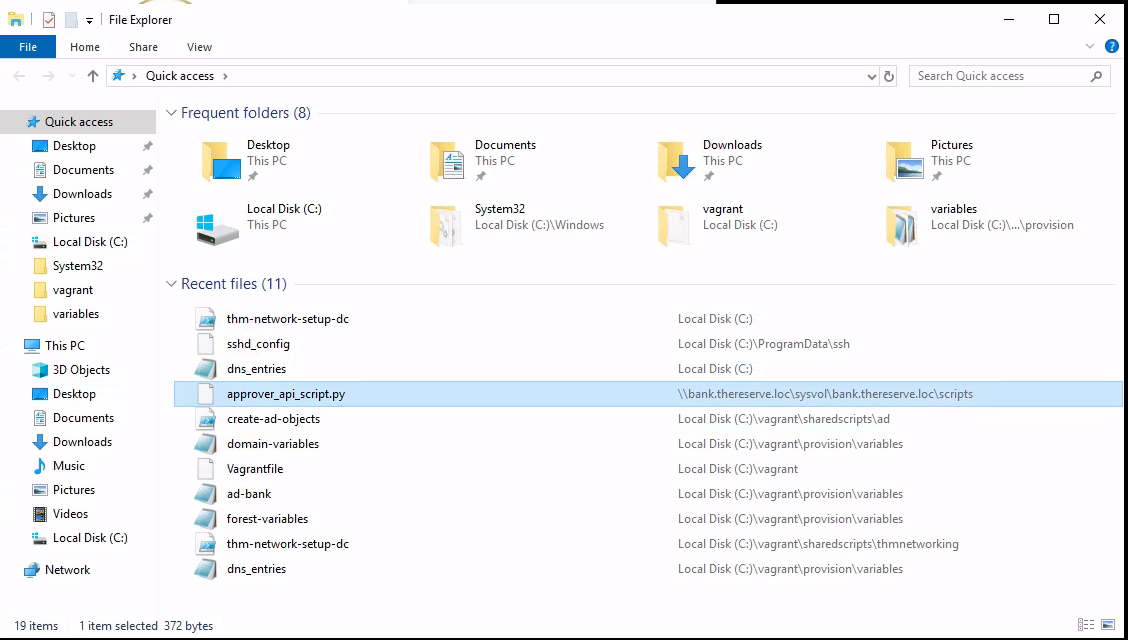Collapse the Recent files group
This screenshot has height=640, width=1128.
pos(171,284)
